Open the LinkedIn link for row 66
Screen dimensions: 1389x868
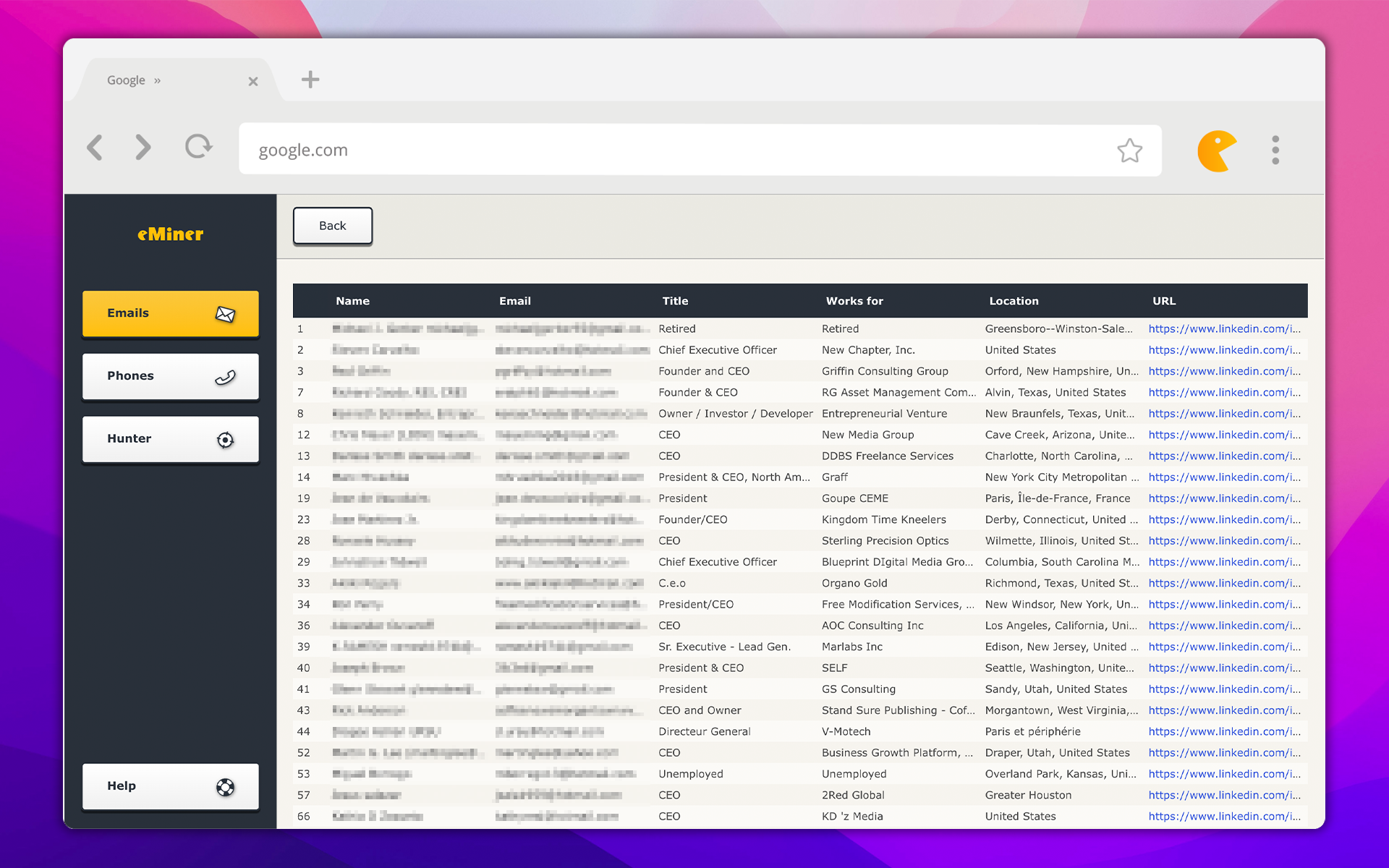pos(1224,816)
